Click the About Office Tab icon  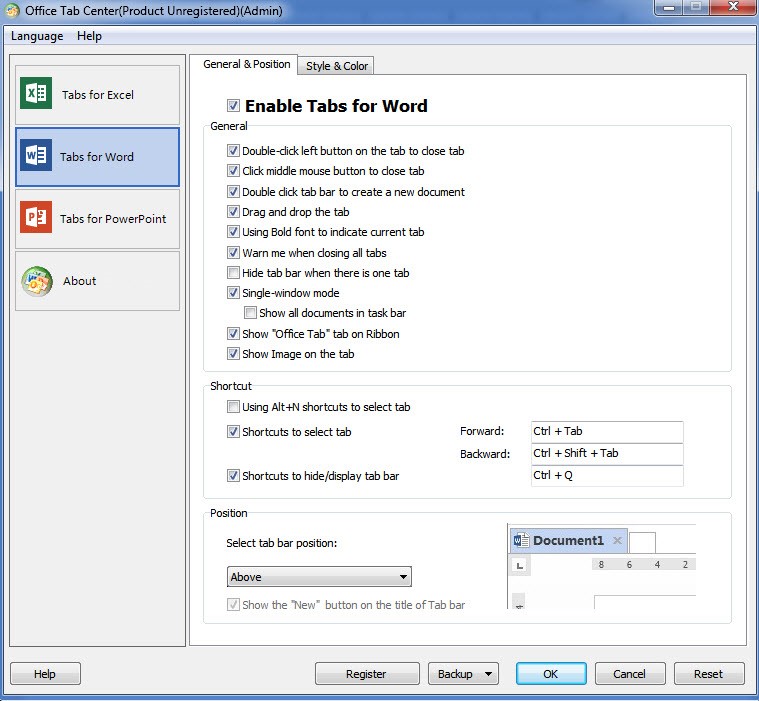[37, 281]
